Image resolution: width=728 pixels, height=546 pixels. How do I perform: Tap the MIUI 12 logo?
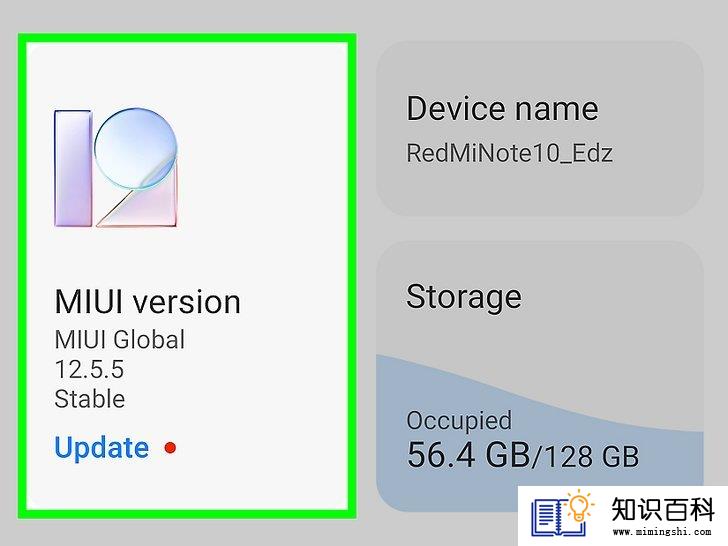(116, 168)
